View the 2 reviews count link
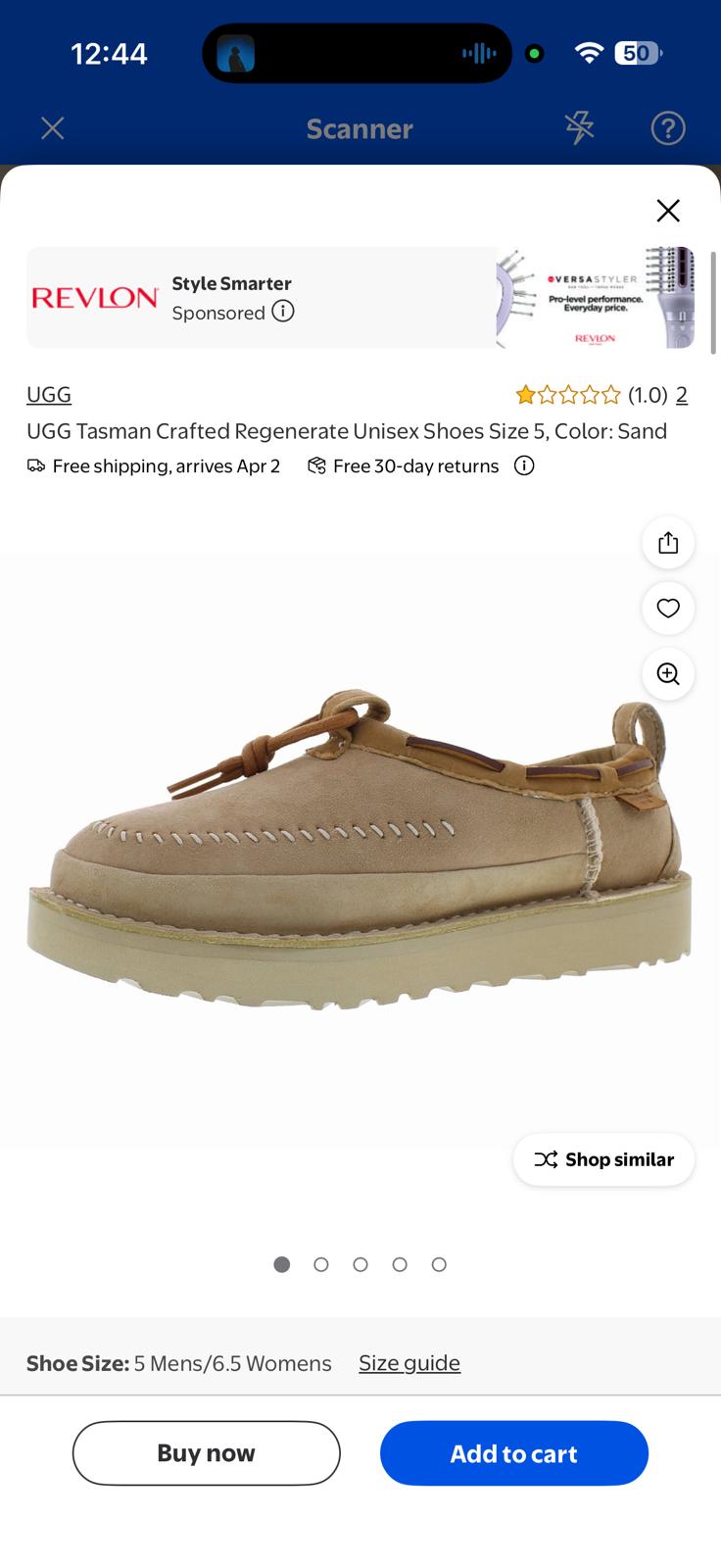721x1568 pixels. pyautogui.click(x=682, y=394)
